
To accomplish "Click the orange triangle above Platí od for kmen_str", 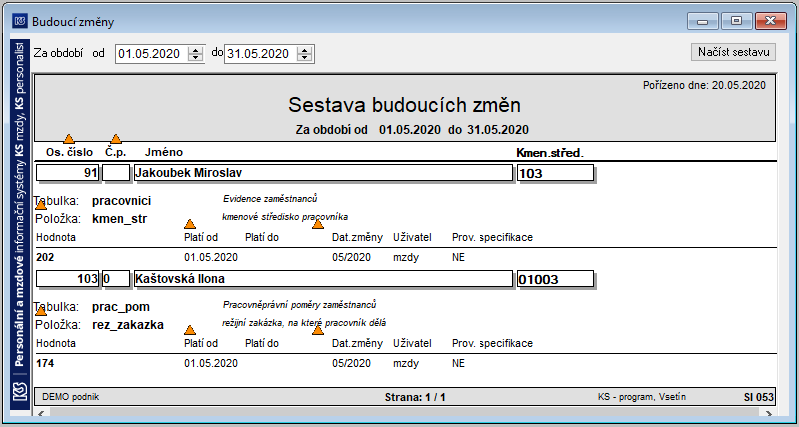I will point(190,224).
